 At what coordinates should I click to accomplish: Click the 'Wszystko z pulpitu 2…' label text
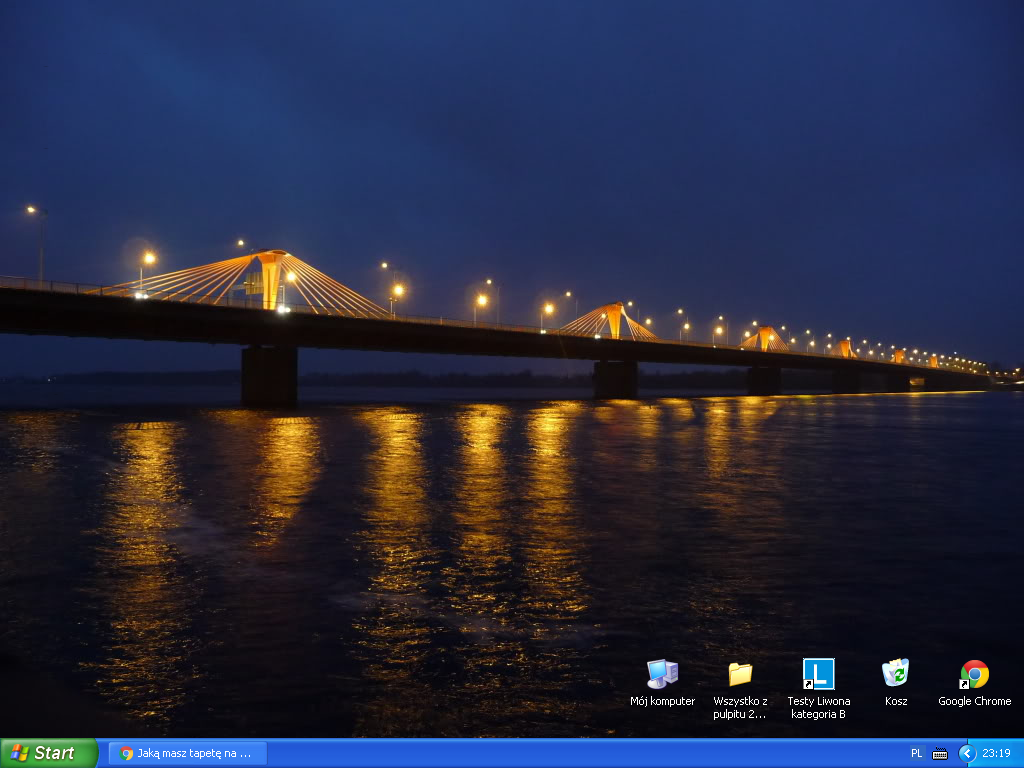point(740,707)
